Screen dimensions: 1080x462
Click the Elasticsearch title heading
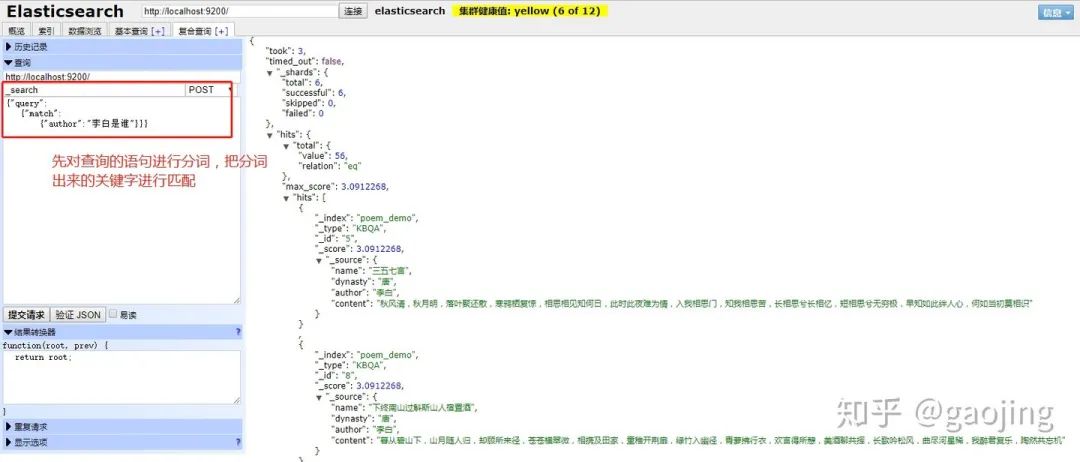click(x=65, y=12)
